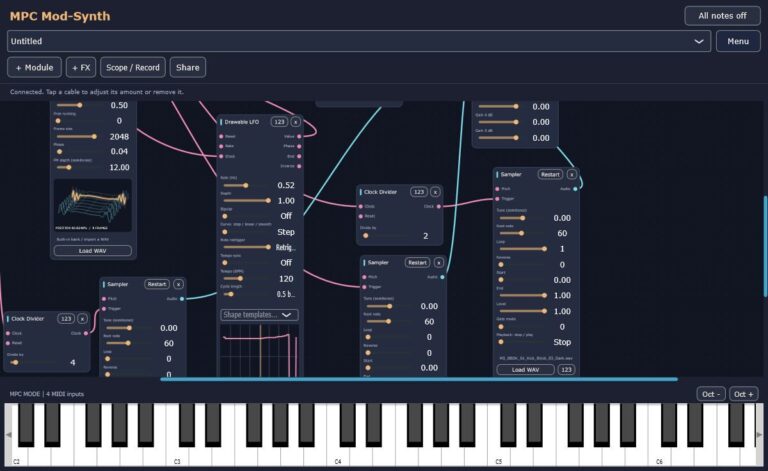Adjust Level slider on Load WAV Sampler
Viewport: 768px width, 471px height.
coord(523,311)
